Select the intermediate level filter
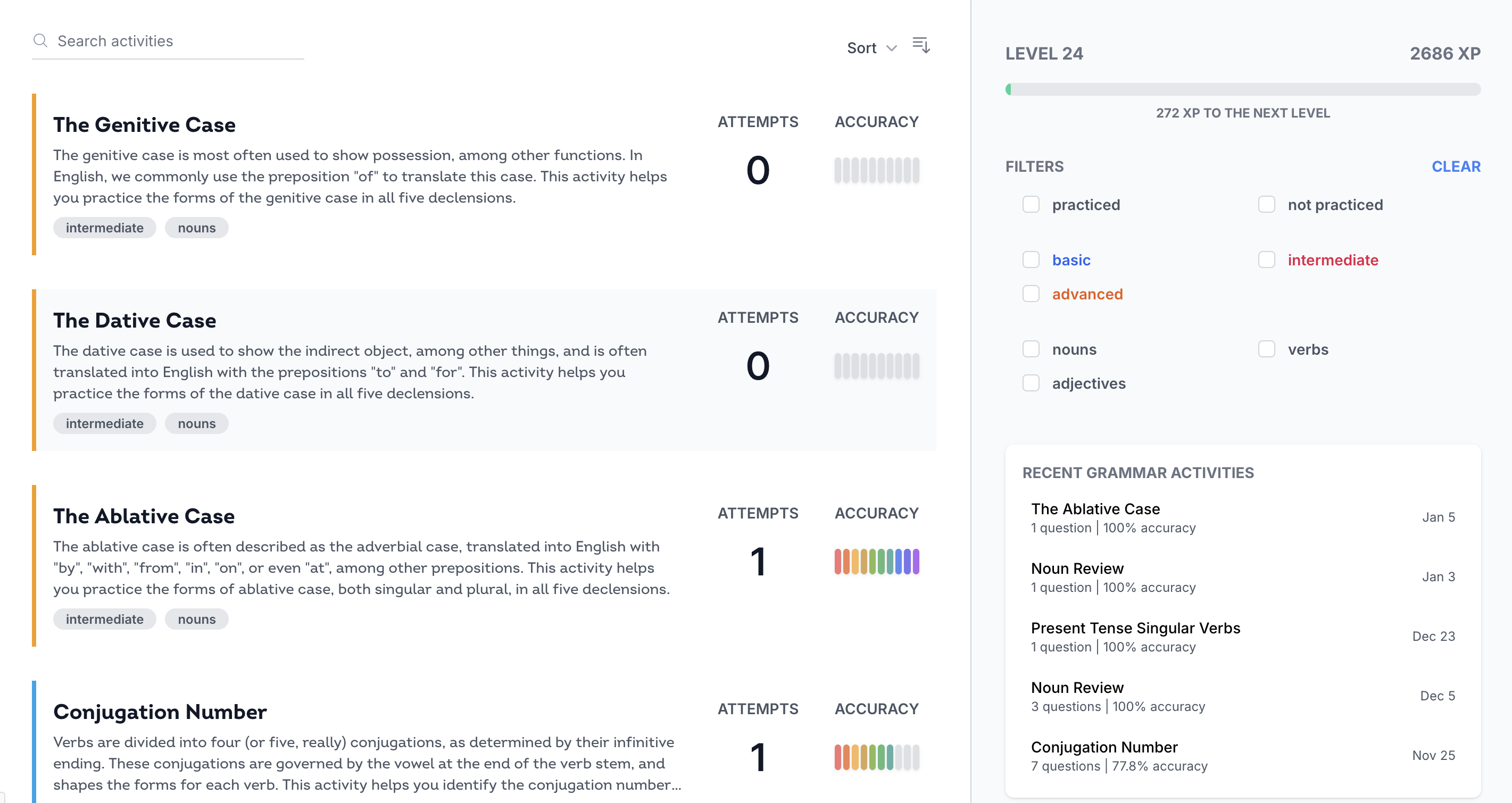The image size is (1512, 803). click(1266, 260)
